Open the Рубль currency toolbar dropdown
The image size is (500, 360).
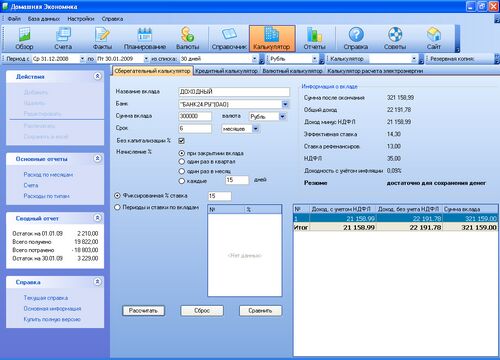tap(314, 59)
